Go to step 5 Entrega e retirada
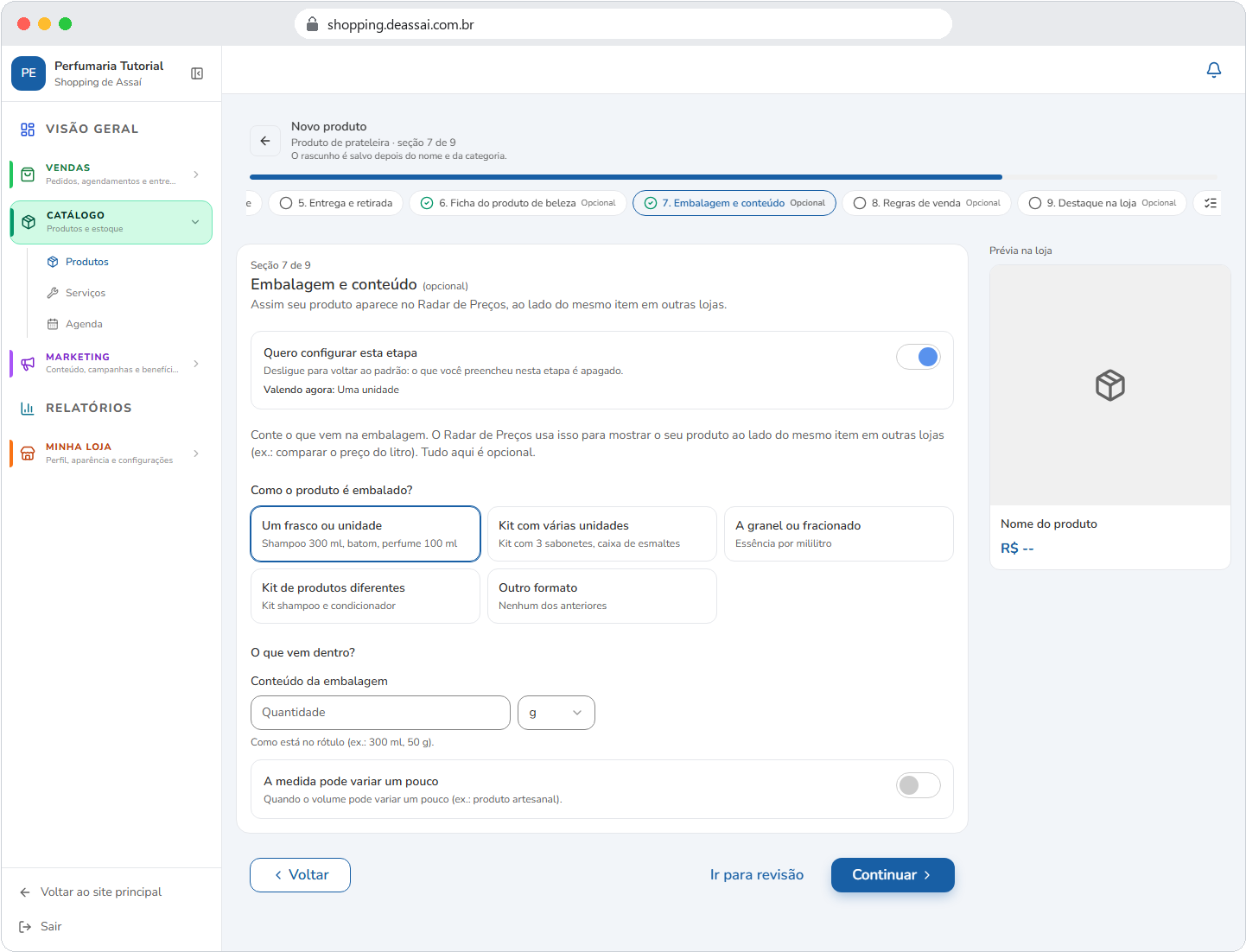1246x952 pixels. point(336,203)
